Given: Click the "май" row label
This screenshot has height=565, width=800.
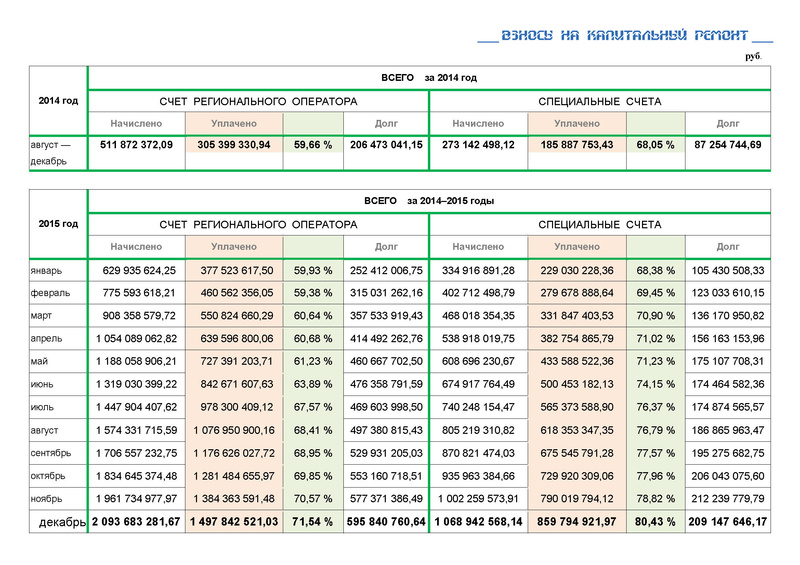Looking at the screenshot, I should (x=41, y=362).
